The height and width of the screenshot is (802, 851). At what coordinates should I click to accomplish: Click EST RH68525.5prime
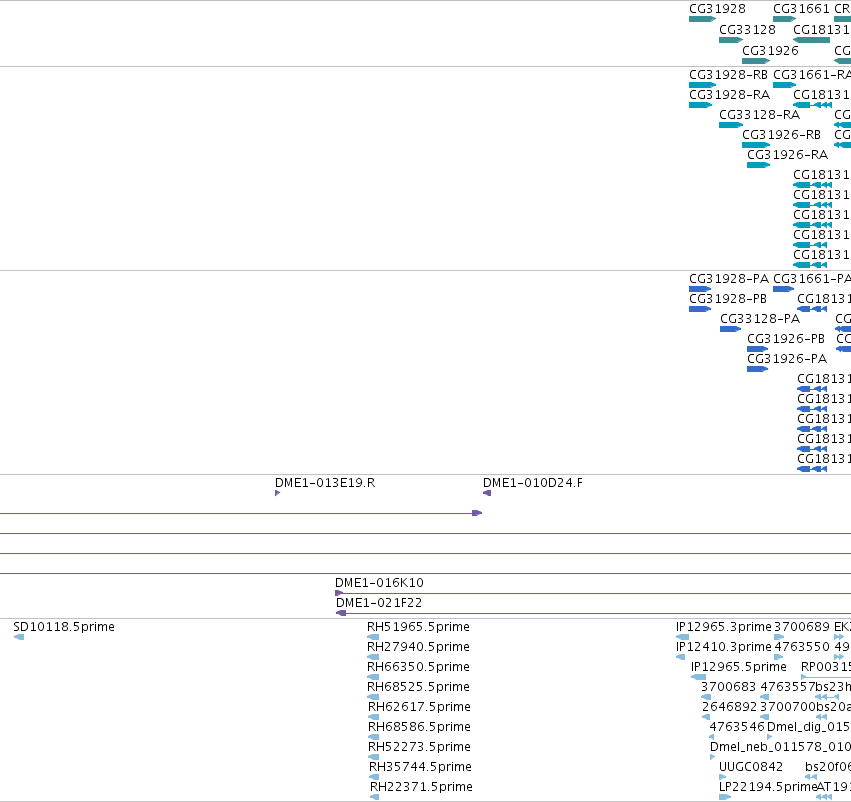(x=373, y=697)
